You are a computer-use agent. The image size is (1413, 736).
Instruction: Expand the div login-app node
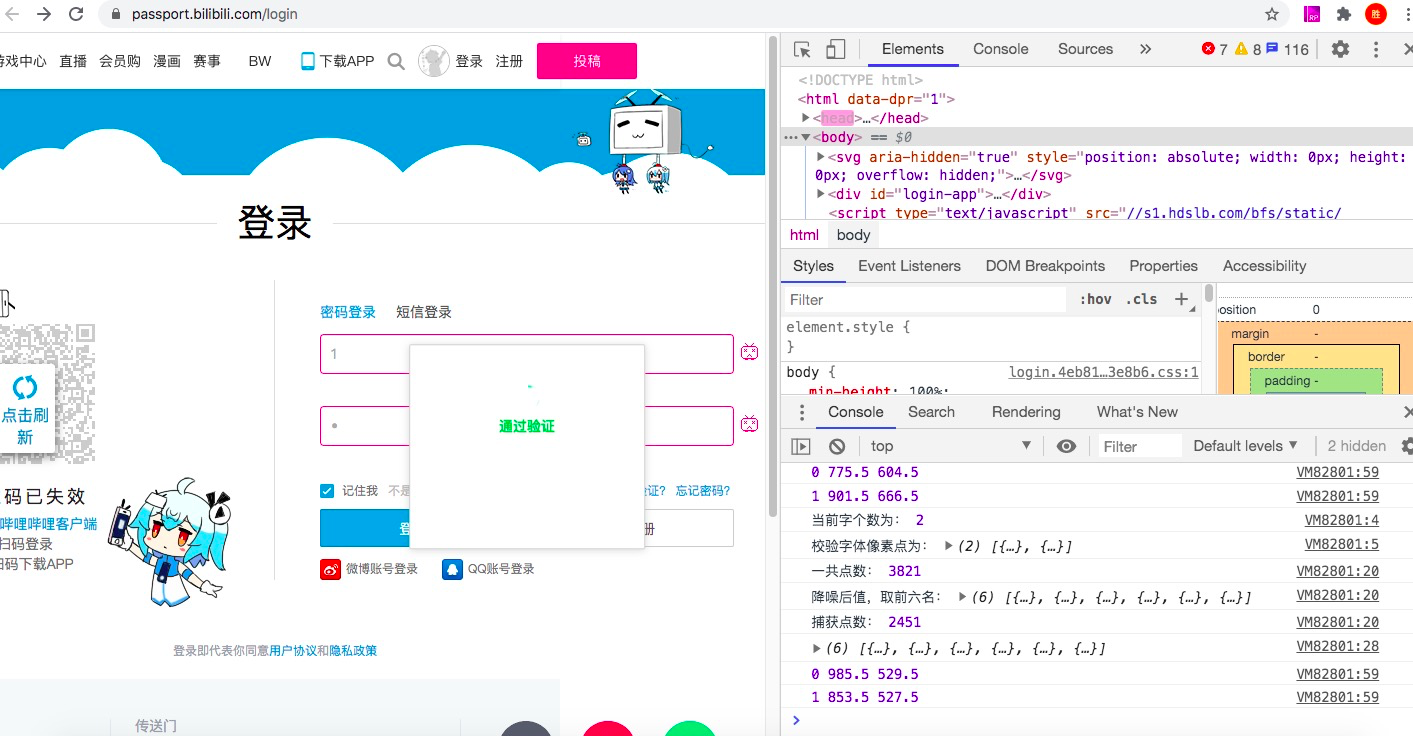[x=821, y=194]
